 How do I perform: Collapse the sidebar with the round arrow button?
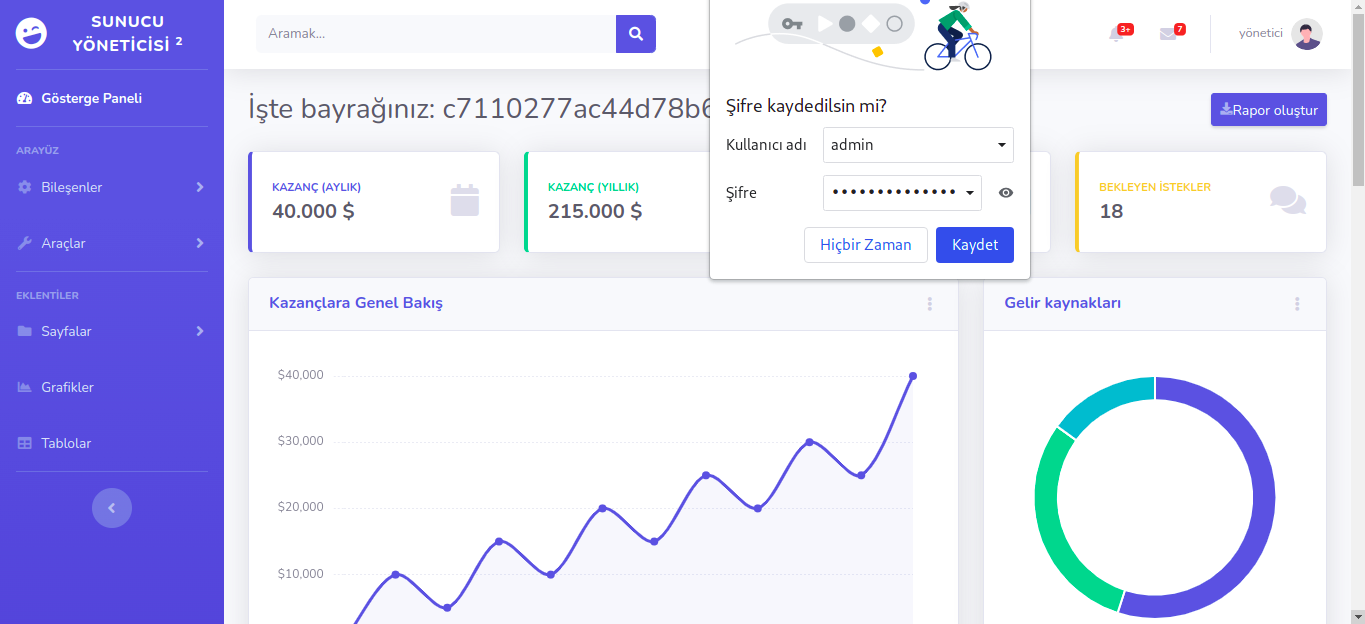[112, 508]
